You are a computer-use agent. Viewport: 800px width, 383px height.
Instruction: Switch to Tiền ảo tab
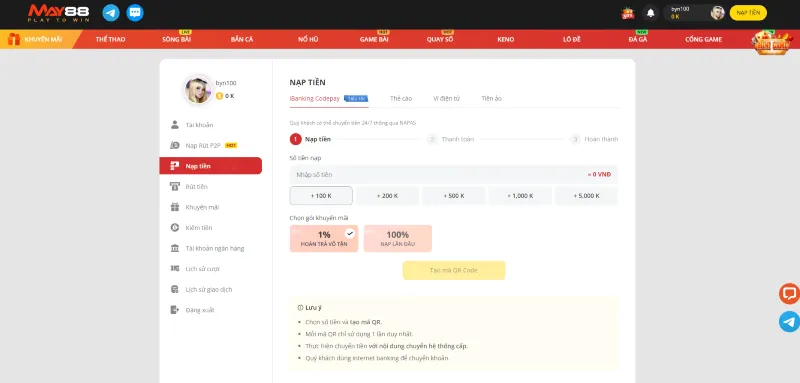(491, 98)
